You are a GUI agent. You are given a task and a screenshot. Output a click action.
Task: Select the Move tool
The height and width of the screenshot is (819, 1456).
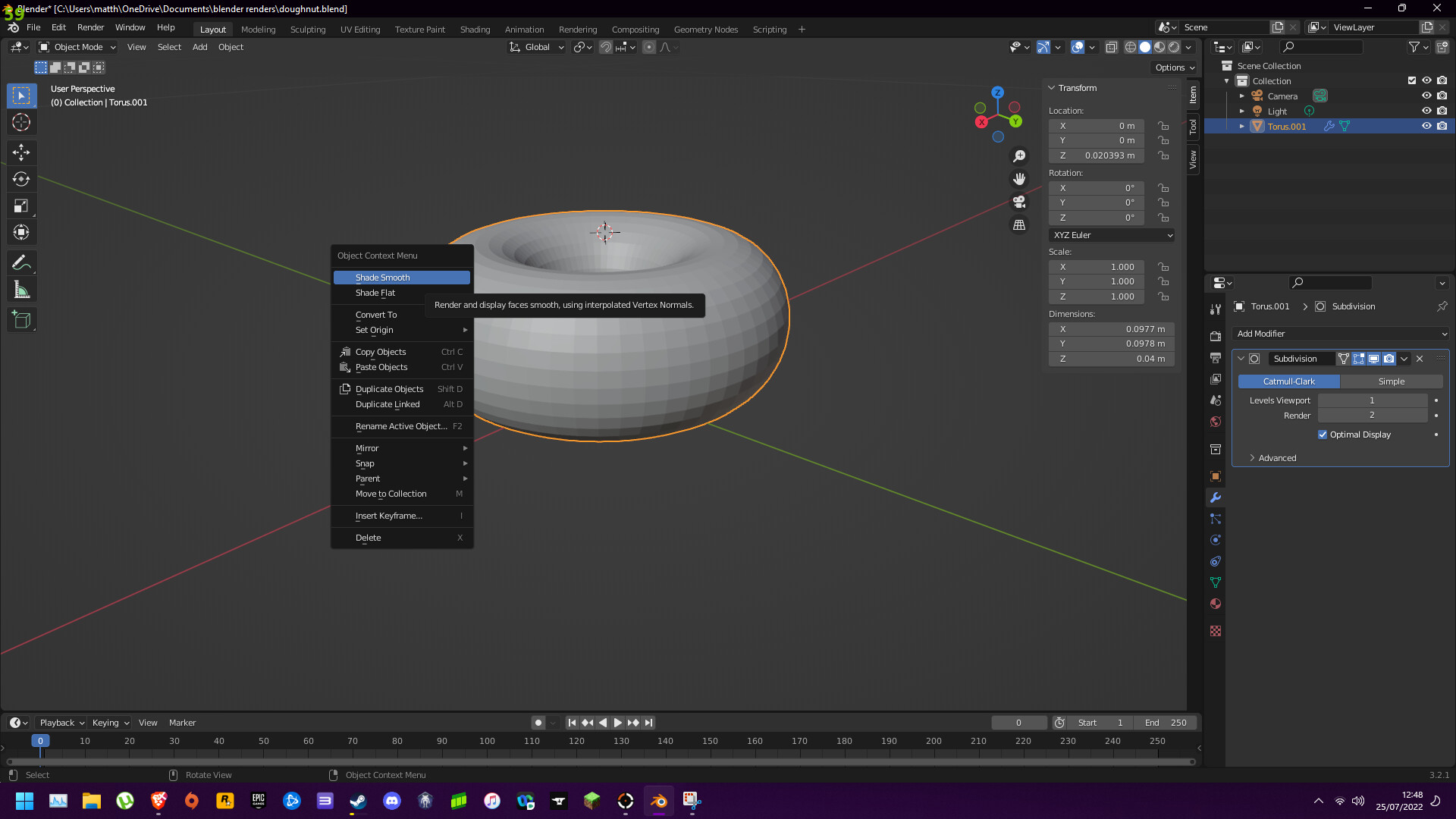tap(21, 152)
